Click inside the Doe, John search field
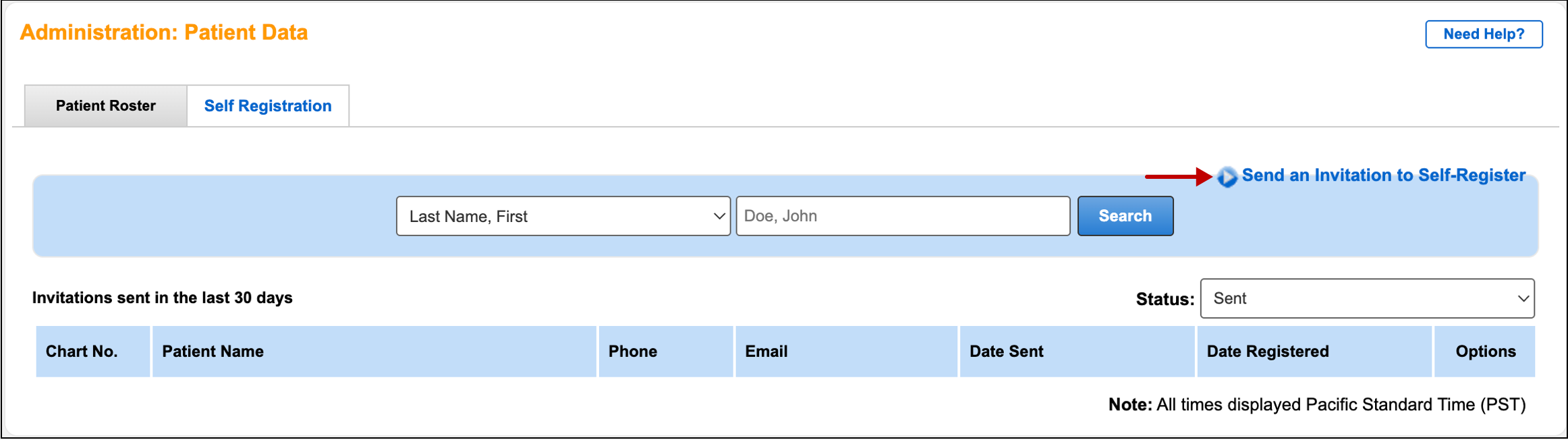This screenshot has height=440, width=1568. tap(902, 216)
